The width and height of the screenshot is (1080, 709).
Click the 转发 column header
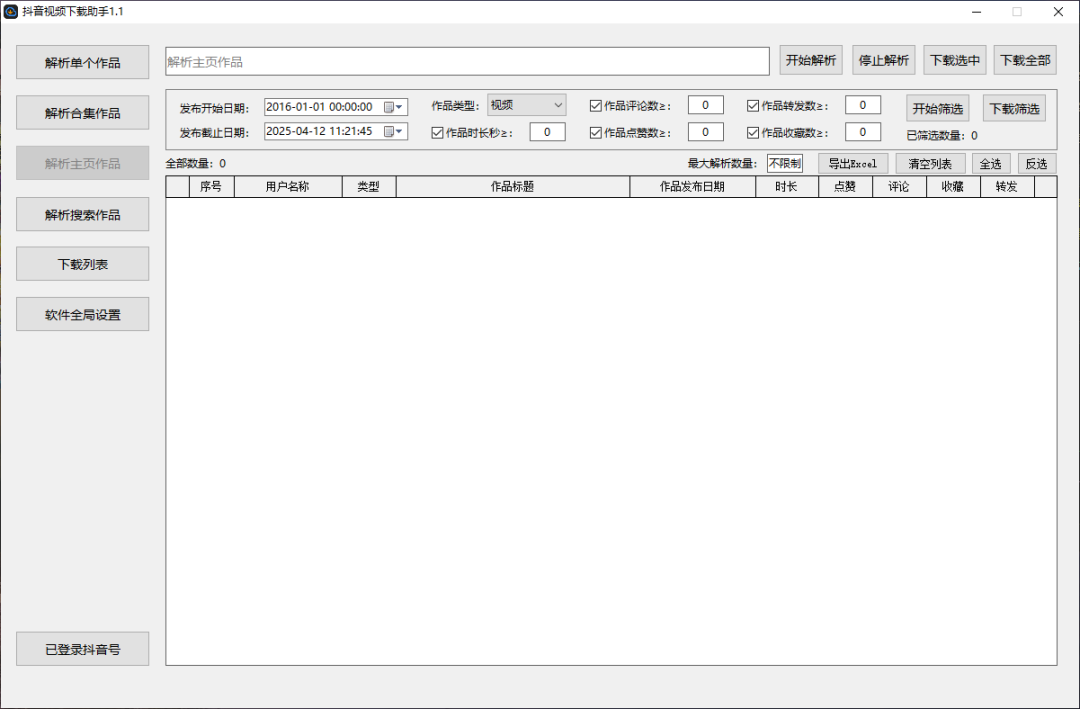point(1007,187)
